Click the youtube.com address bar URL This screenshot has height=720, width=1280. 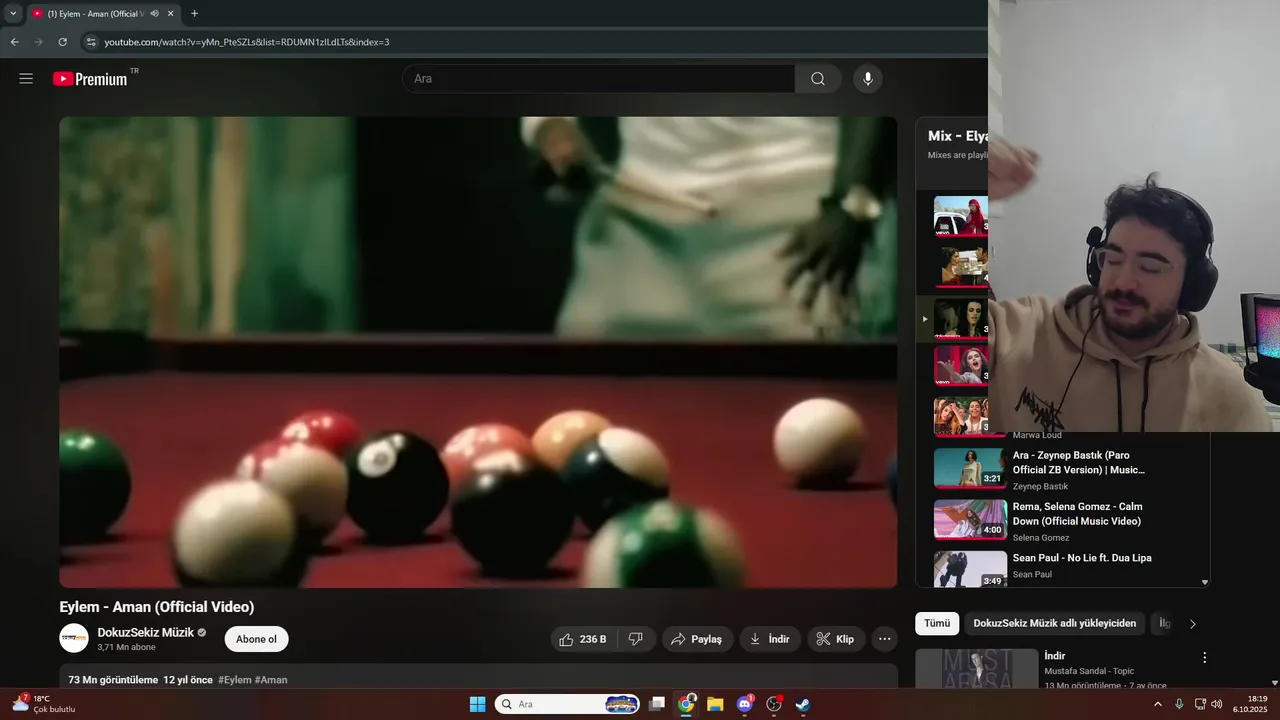point(247,42)
